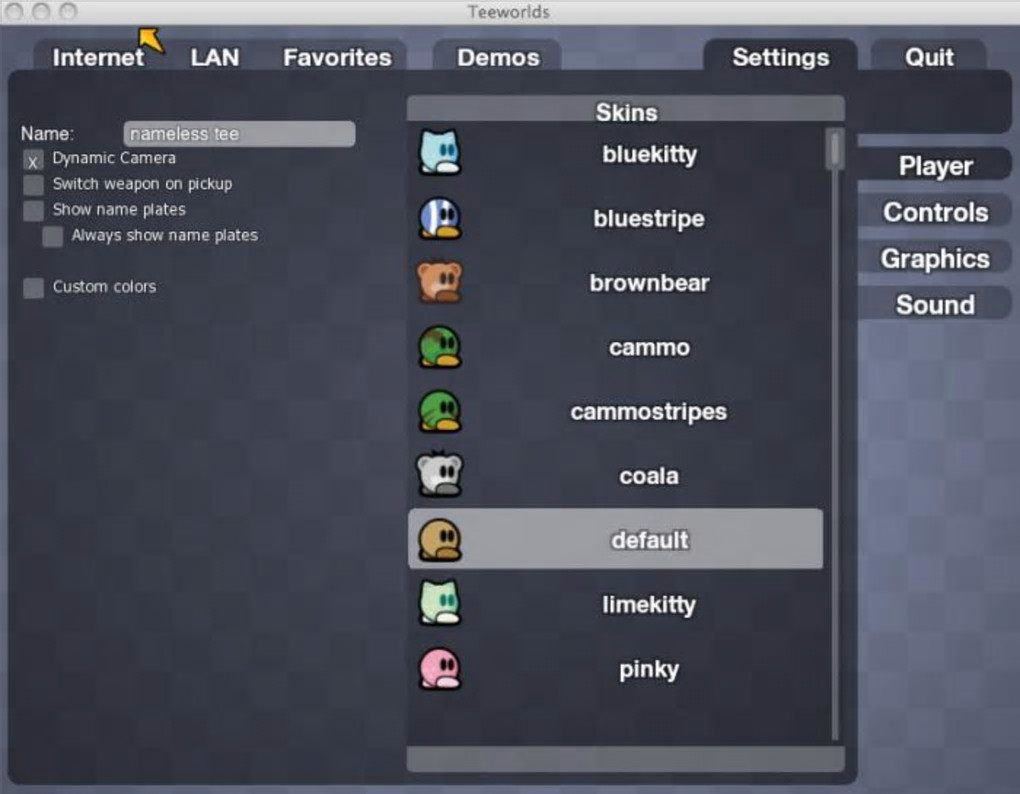
Task: Open the Controls settings page
Action: (x=935, y=212)
